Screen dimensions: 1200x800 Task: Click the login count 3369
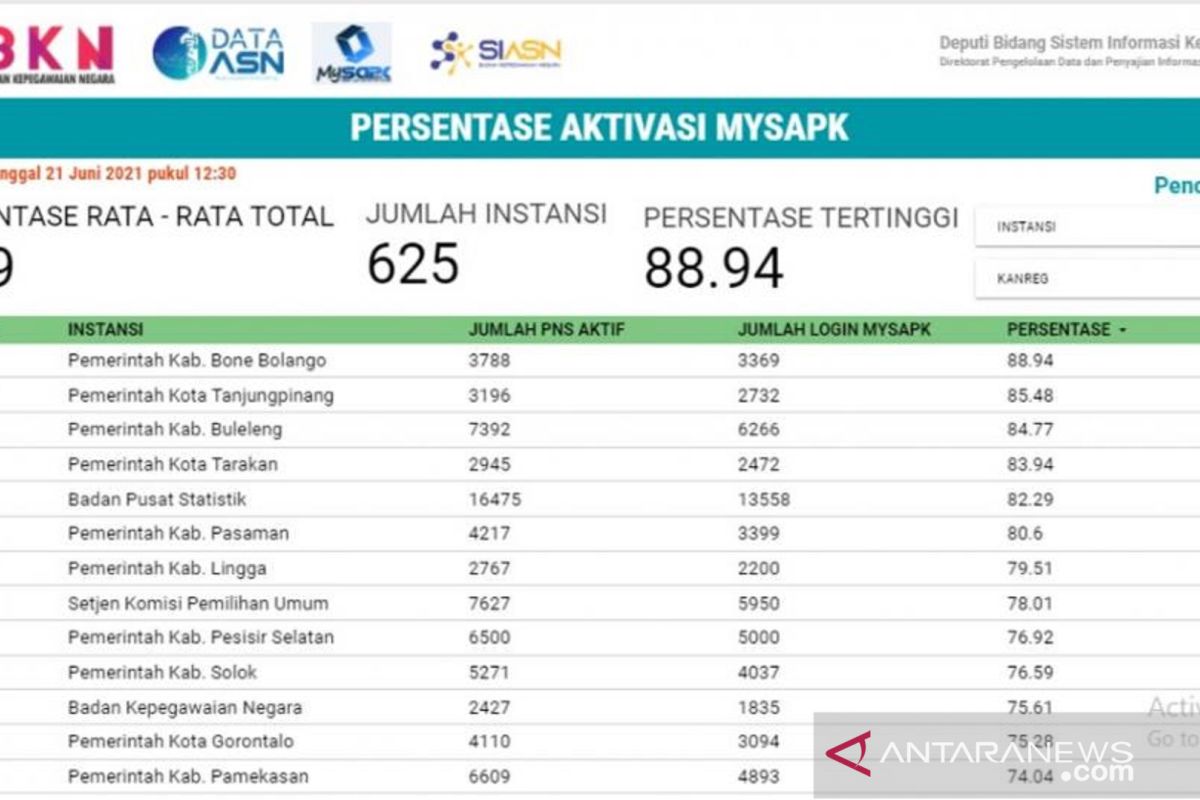(x=758, y=360)
